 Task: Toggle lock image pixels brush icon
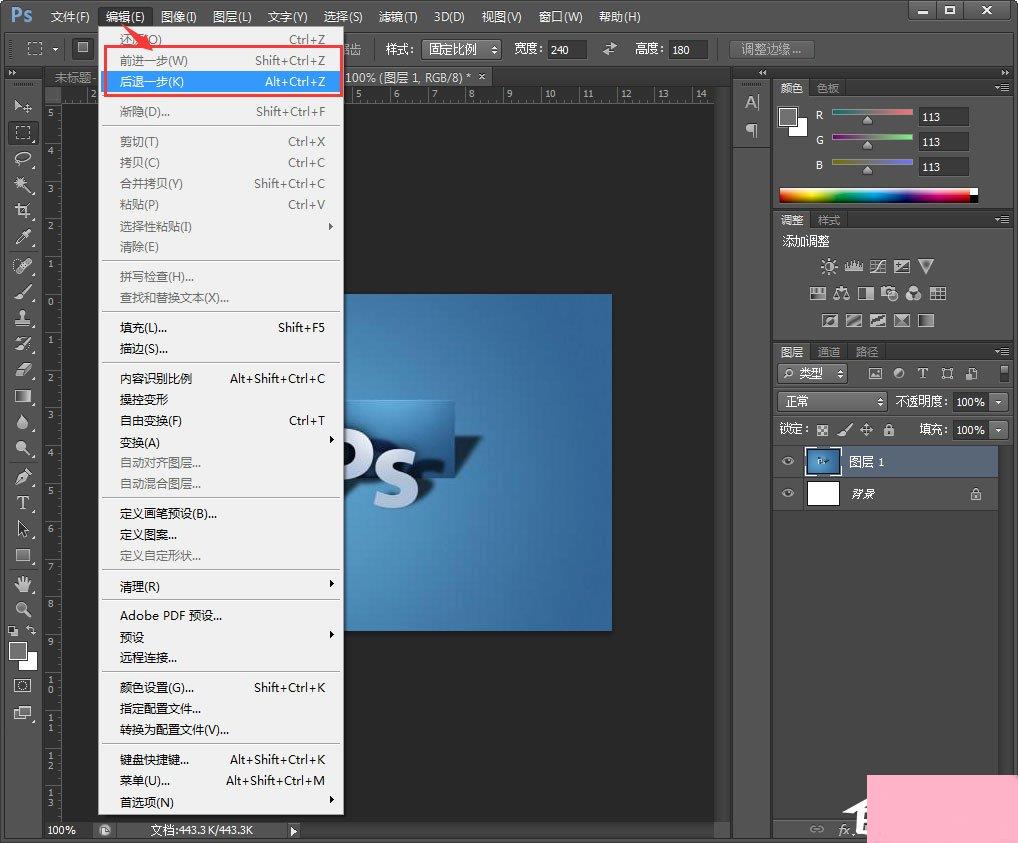(845, 429)
